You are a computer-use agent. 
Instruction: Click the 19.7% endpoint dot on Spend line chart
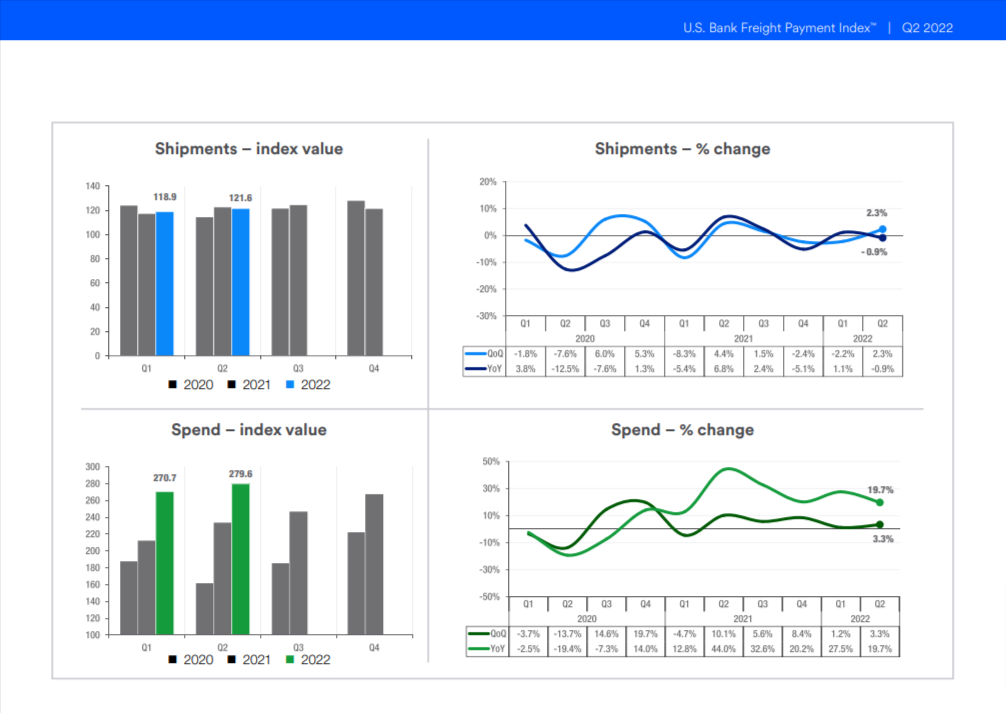pos(880,502)
